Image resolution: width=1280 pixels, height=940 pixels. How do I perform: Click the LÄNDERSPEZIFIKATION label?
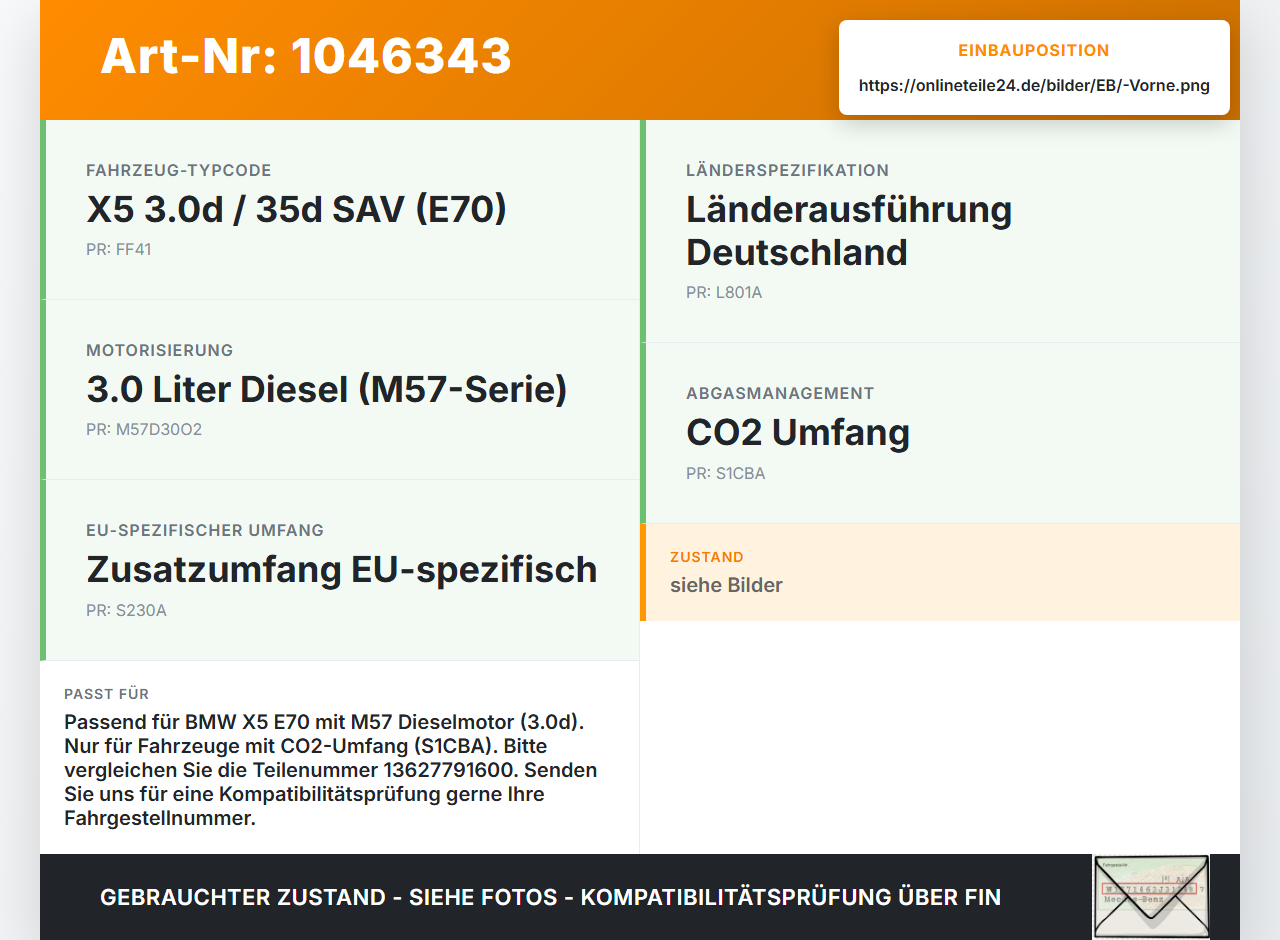[x=788, y=170]
